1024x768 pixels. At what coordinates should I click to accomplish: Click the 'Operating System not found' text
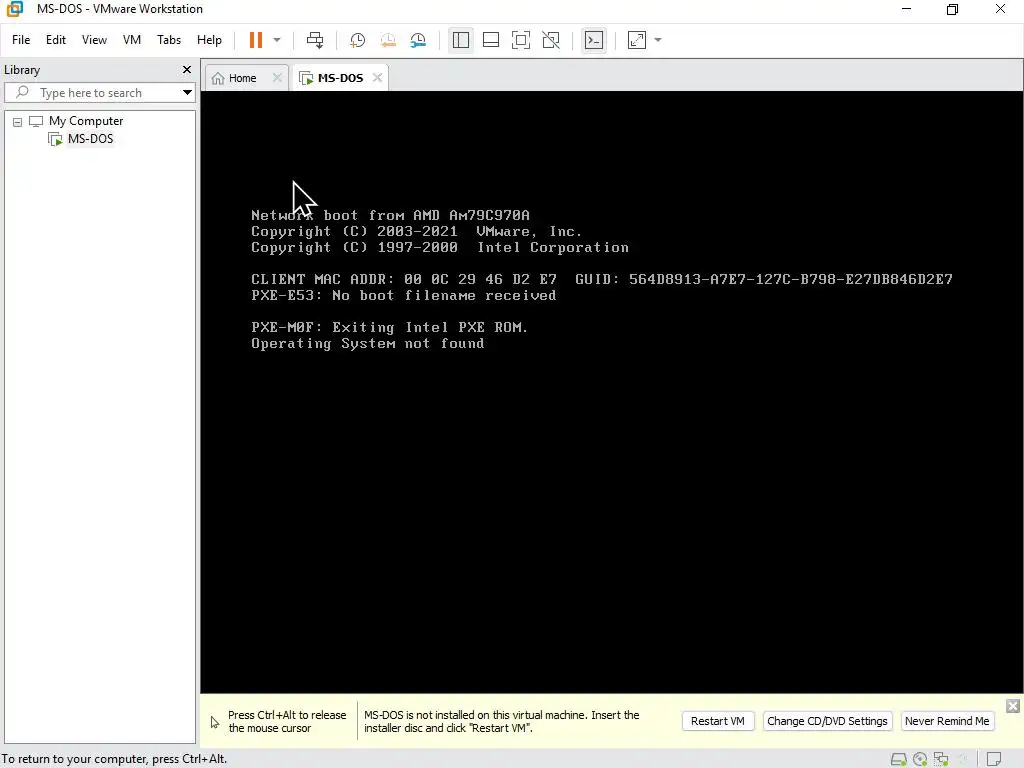point(368,344)
